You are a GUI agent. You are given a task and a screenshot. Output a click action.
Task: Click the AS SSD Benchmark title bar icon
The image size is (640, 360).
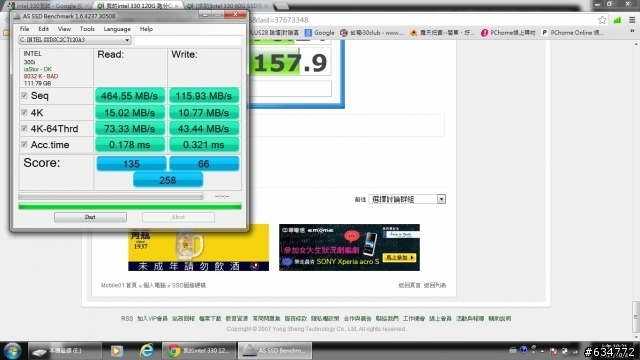click(17, 16)
